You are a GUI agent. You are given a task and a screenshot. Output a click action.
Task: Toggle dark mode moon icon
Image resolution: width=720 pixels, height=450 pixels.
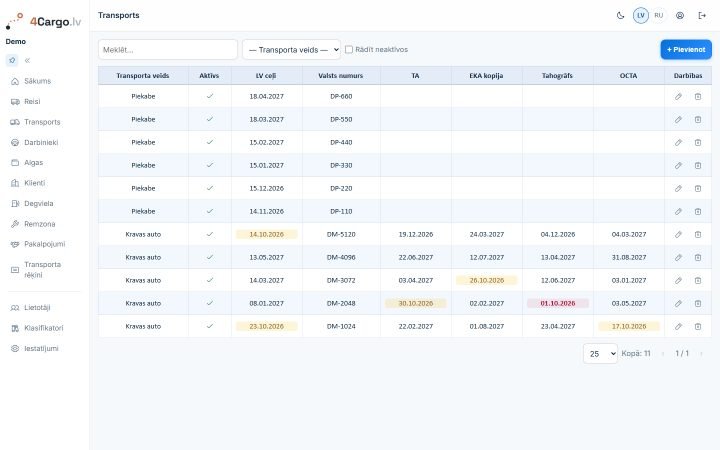(620, 16)
